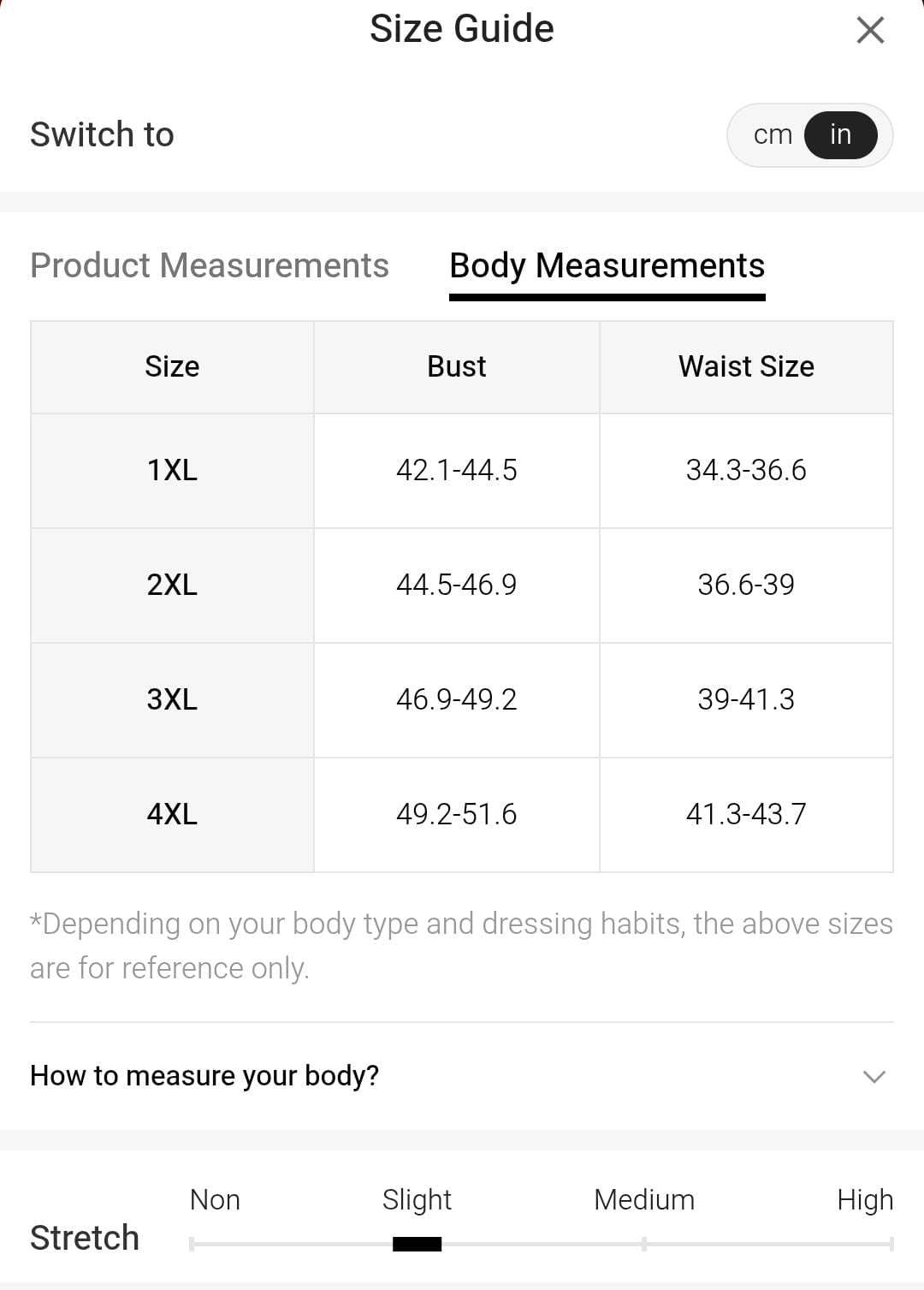Select the in unit option
Screen dimensions: 924x1290
click(x=840, y=135)
